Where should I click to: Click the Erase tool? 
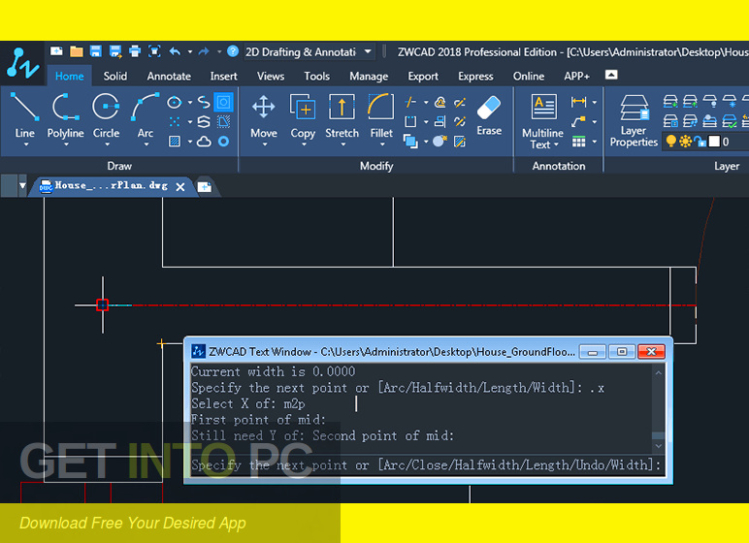[x=489, y=115]
